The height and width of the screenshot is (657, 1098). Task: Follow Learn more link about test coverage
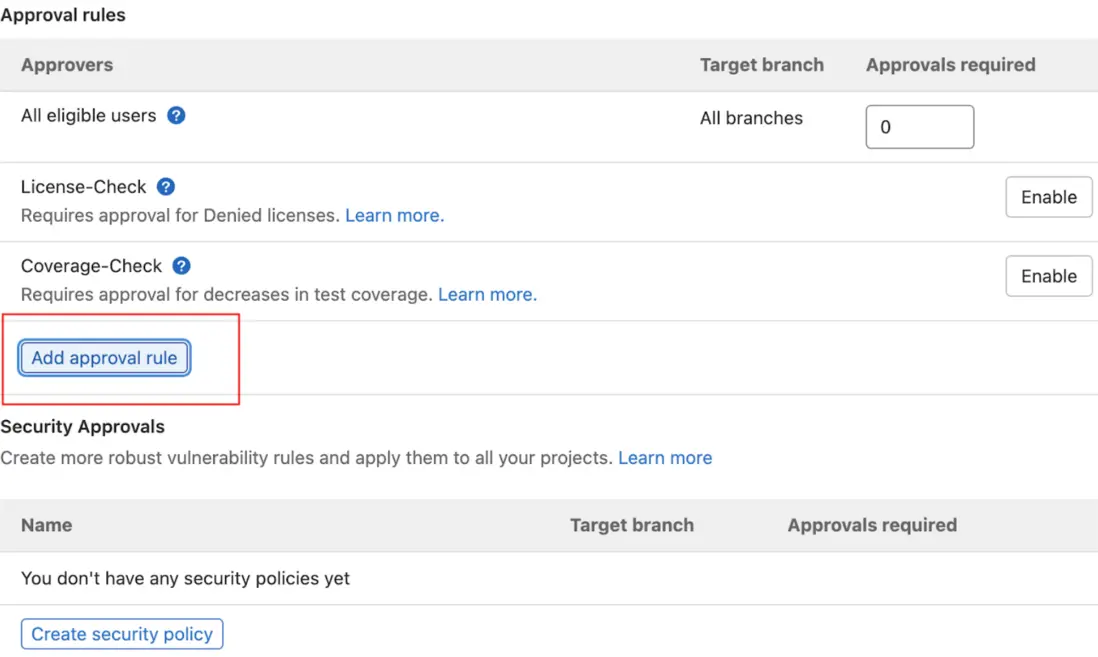(x=487, y=294)
